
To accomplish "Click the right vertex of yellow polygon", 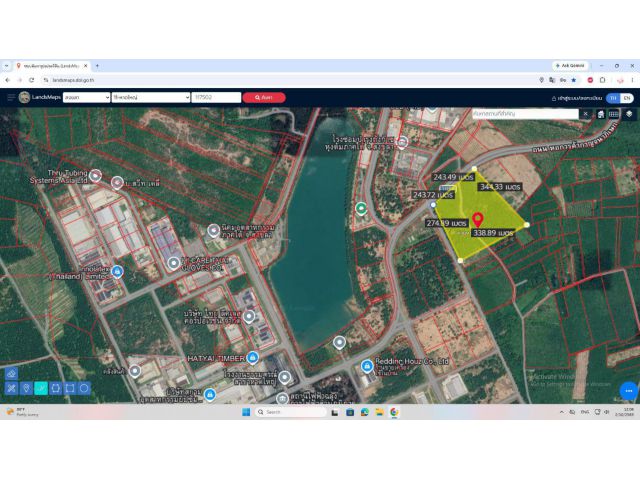I will click(x=527, y=224).
